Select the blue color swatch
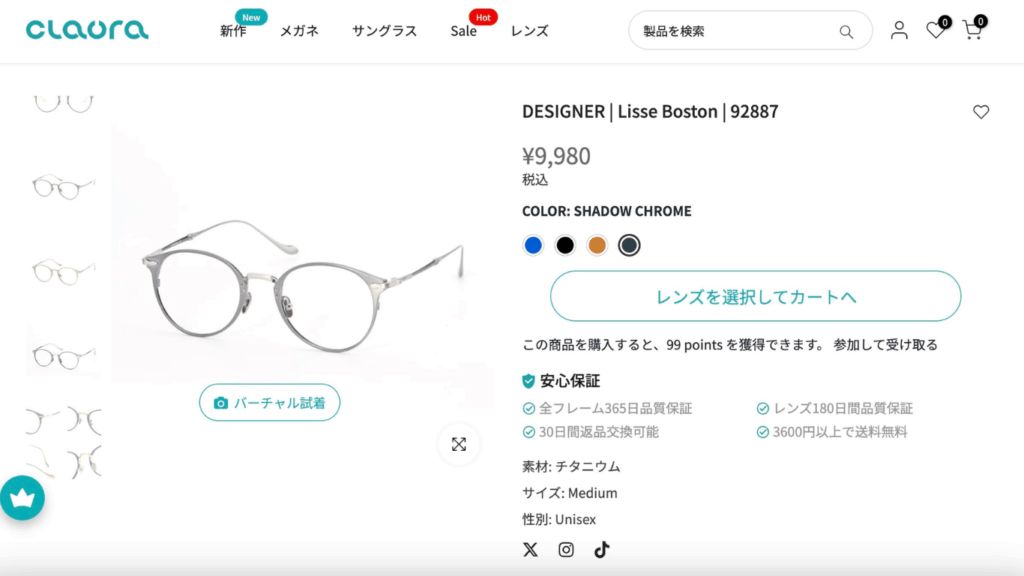Viewport: 1024px width, 576px height. click(x=533, y=245)
